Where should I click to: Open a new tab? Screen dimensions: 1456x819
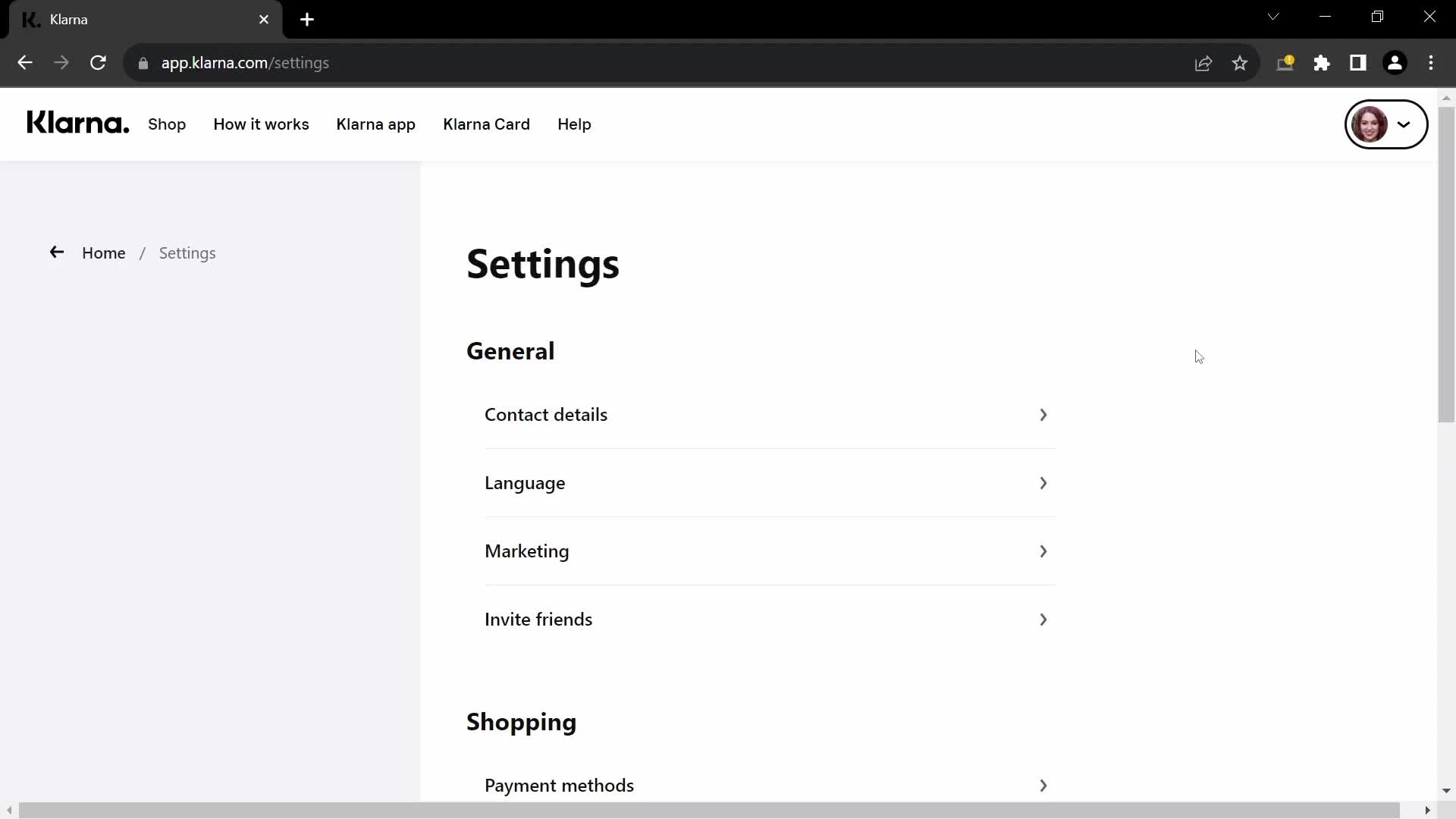307,20
